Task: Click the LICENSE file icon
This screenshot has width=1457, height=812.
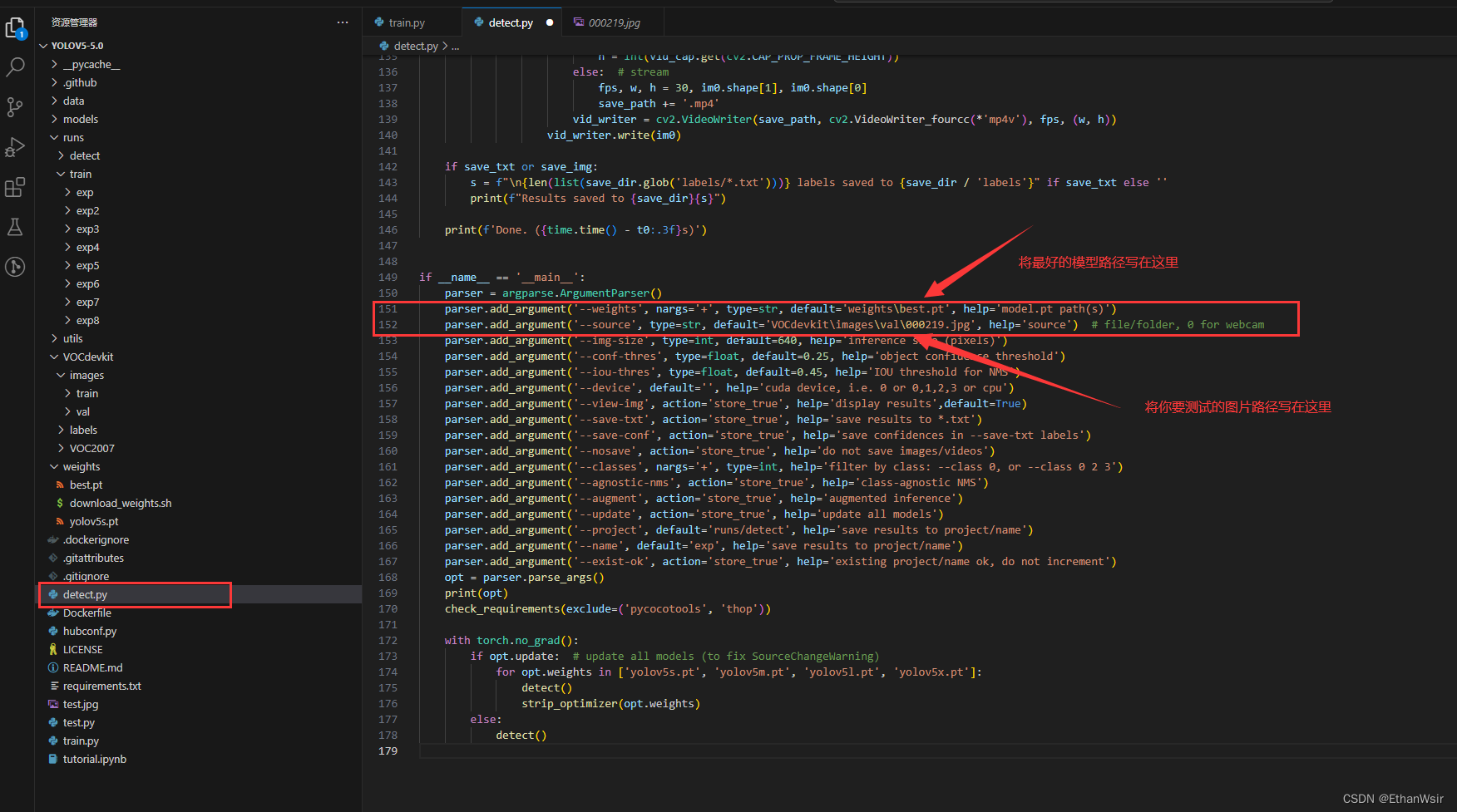Action: click(x=53, y=649)
